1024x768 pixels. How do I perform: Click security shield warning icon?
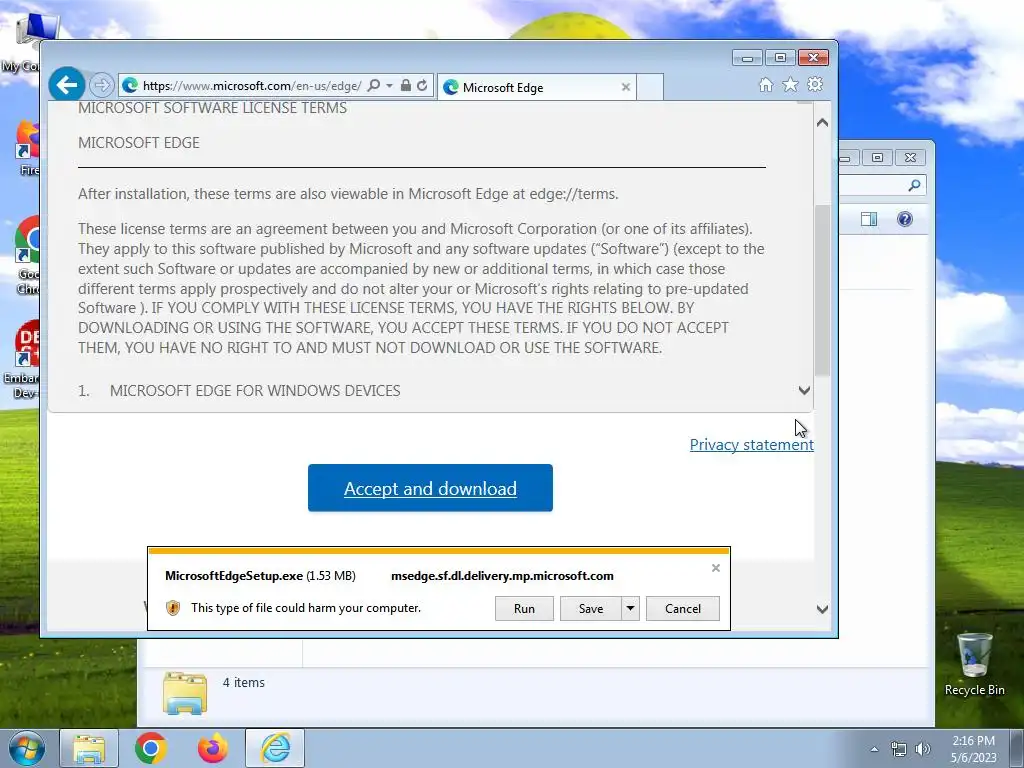(173, 608)
